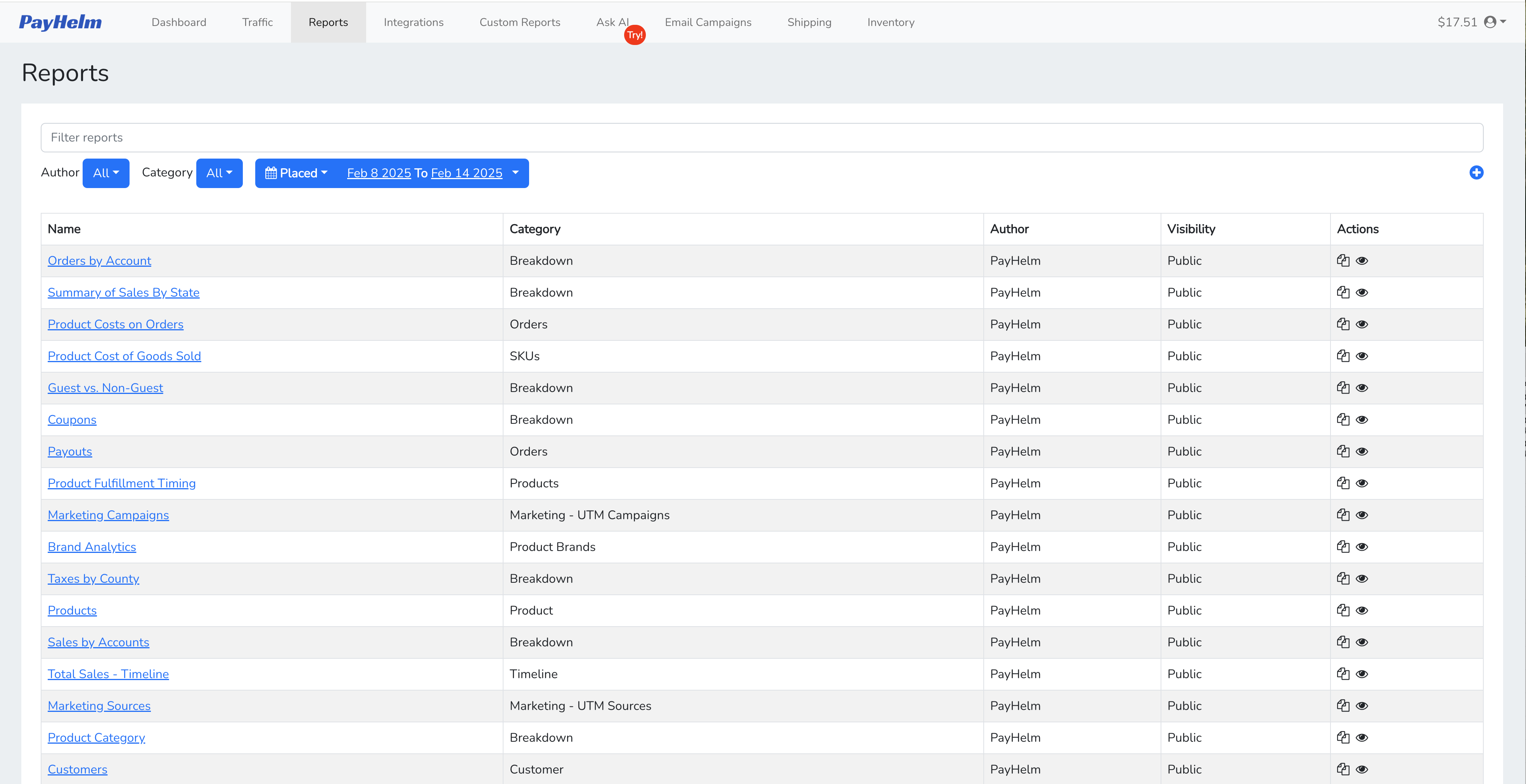The width and height of the screenshot is (1526, 784).
Task: Click the duplicate icon on the Coupons row
Action: click(1344, 419)
